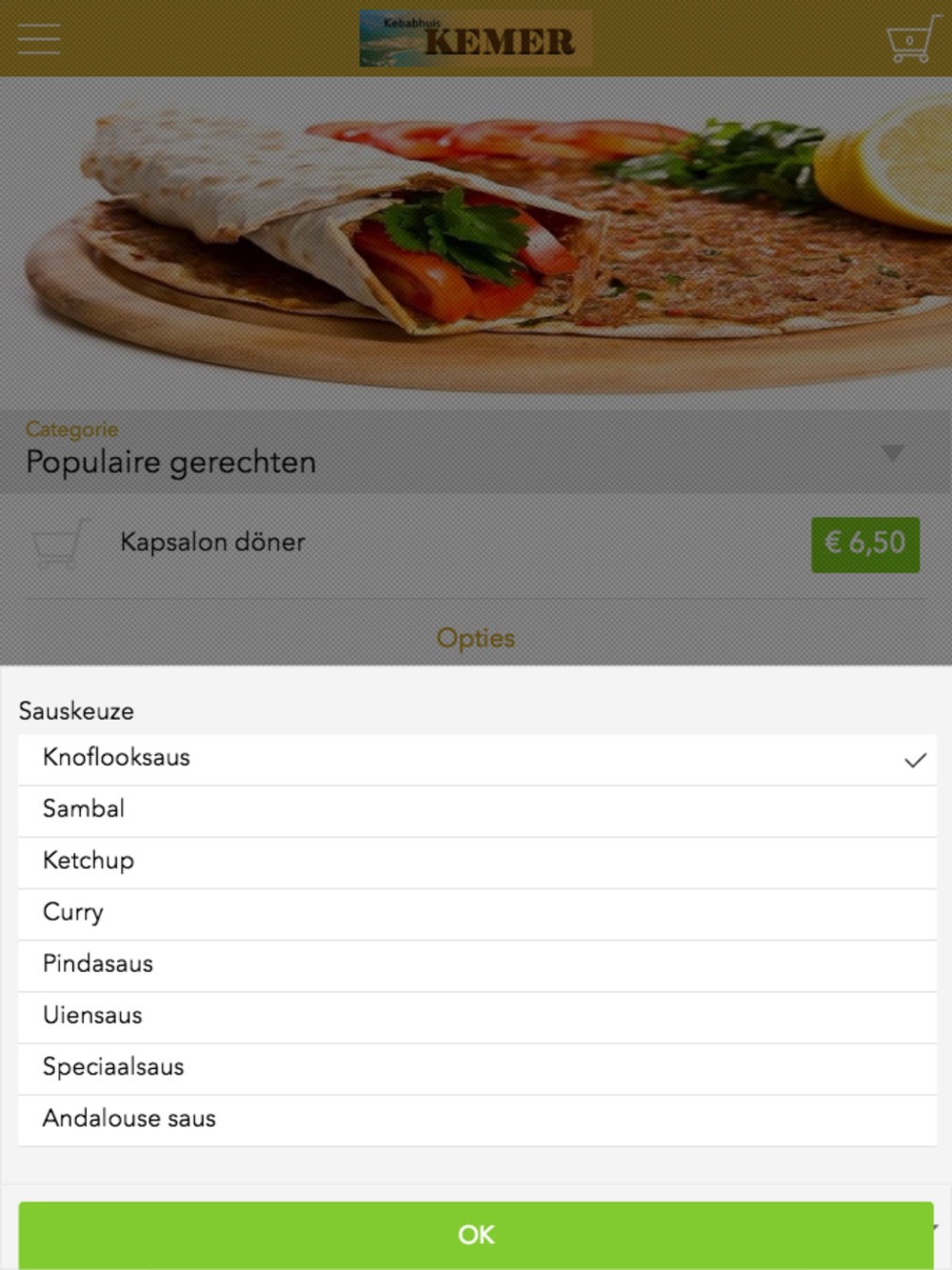Choose Curry as the sauce
Screen dimensions: 952x1270
[x=73, y=912]
